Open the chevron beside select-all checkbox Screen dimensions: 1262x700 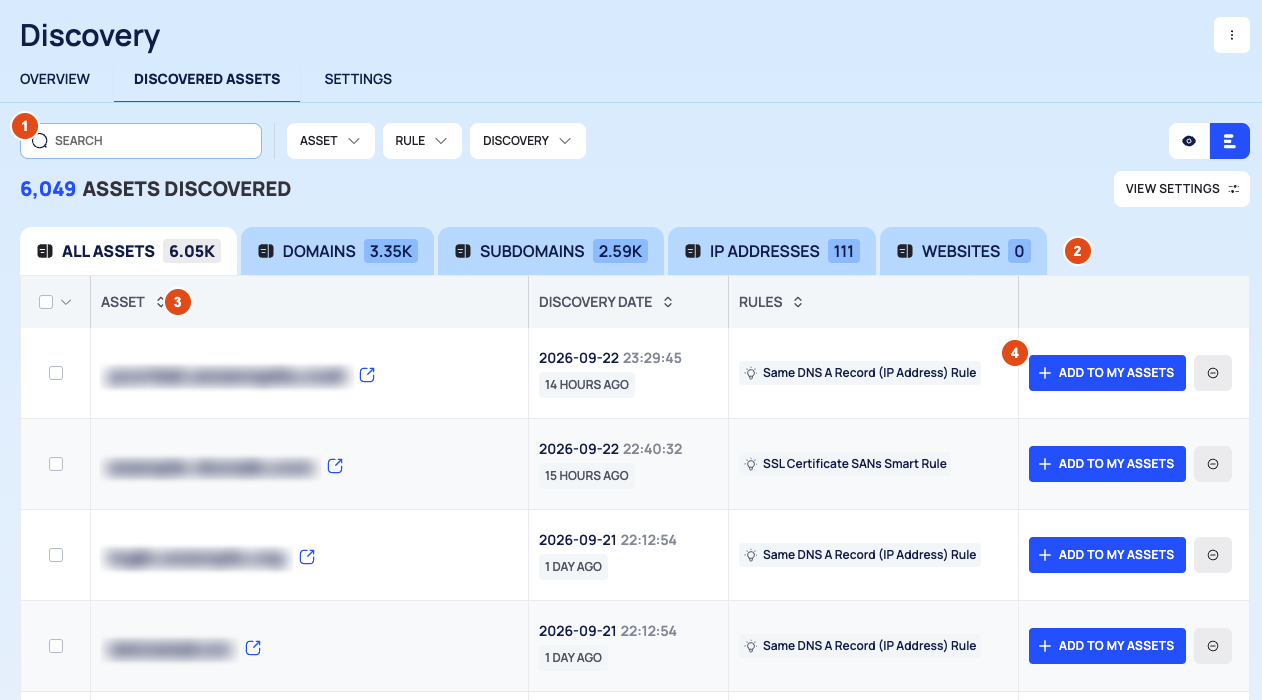67,302
